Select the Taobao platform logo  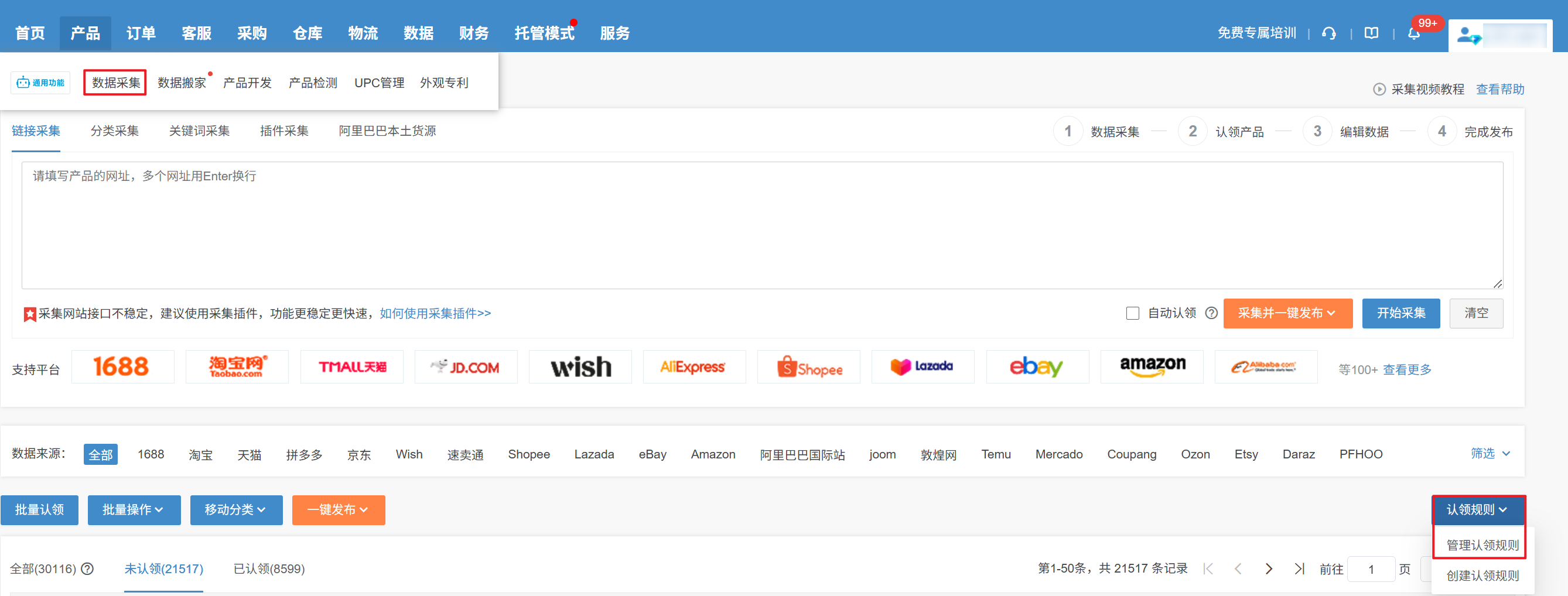pos(237,366)
